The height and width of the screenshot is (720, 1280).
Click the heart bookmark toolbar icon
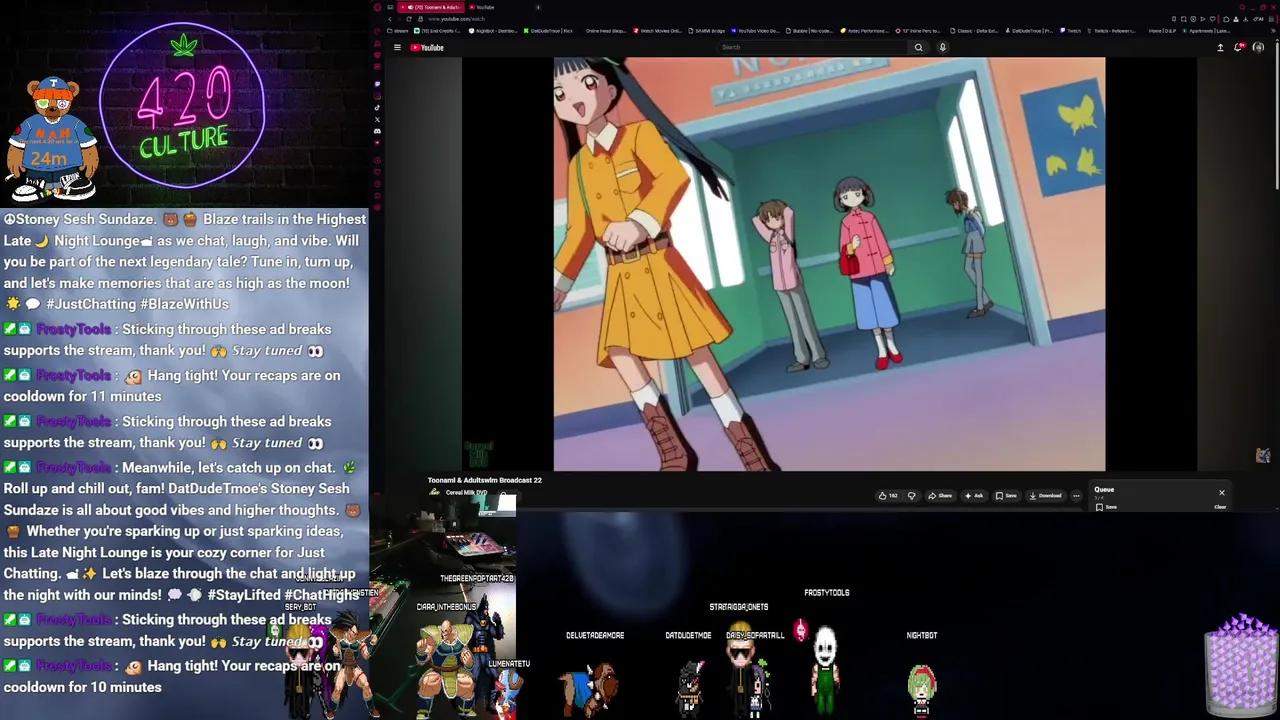(1212, 19)
